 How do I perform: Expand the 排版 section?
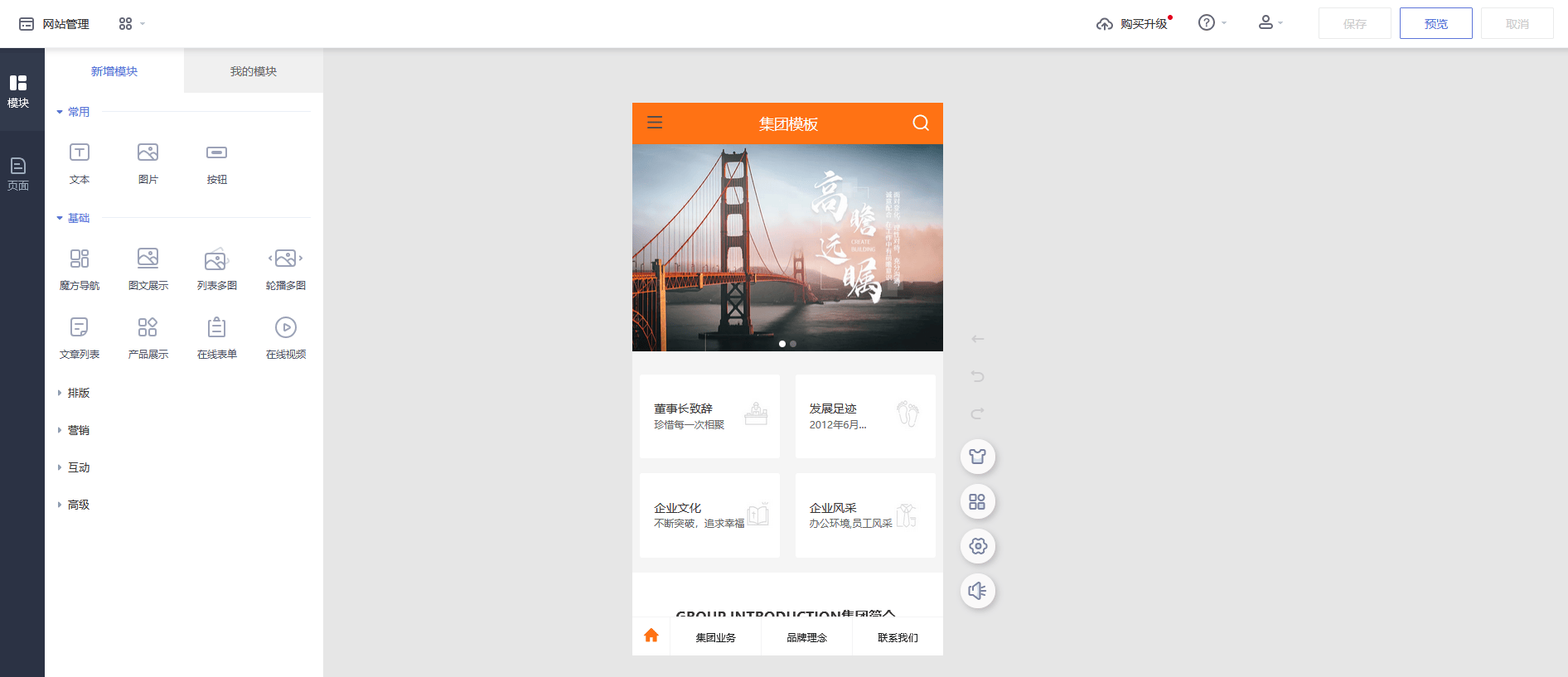click(78, 393)
